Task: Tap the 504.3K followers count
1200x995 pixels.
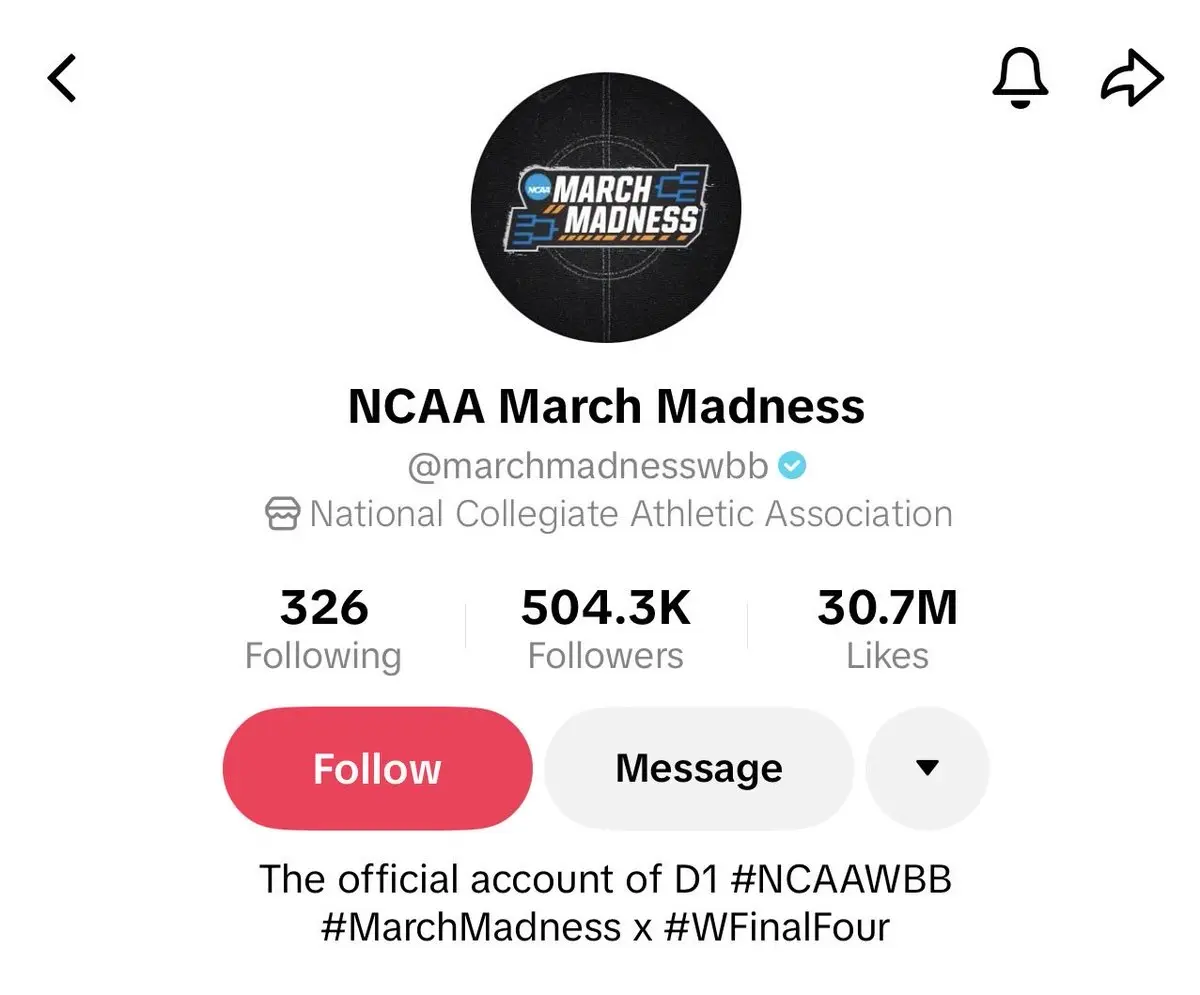Action: pyautogui.click(x=606, y=608)
